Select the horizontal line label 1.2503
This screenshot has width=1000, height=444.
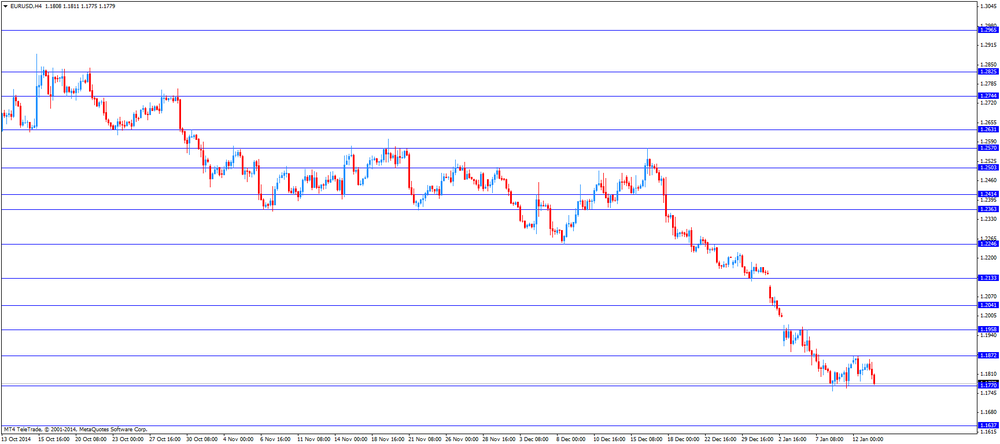click(987, 167)
